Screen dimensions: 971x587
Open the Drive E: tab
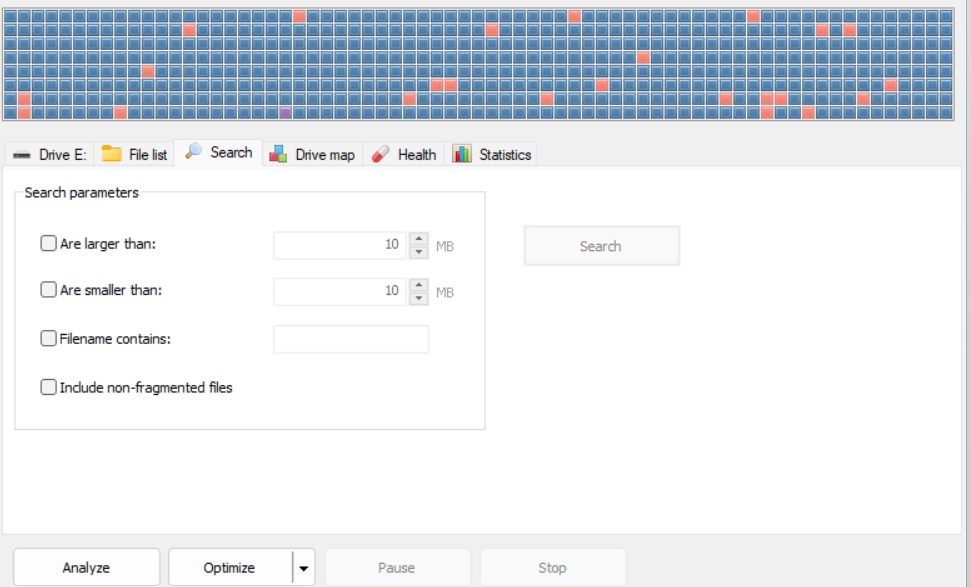50,154
